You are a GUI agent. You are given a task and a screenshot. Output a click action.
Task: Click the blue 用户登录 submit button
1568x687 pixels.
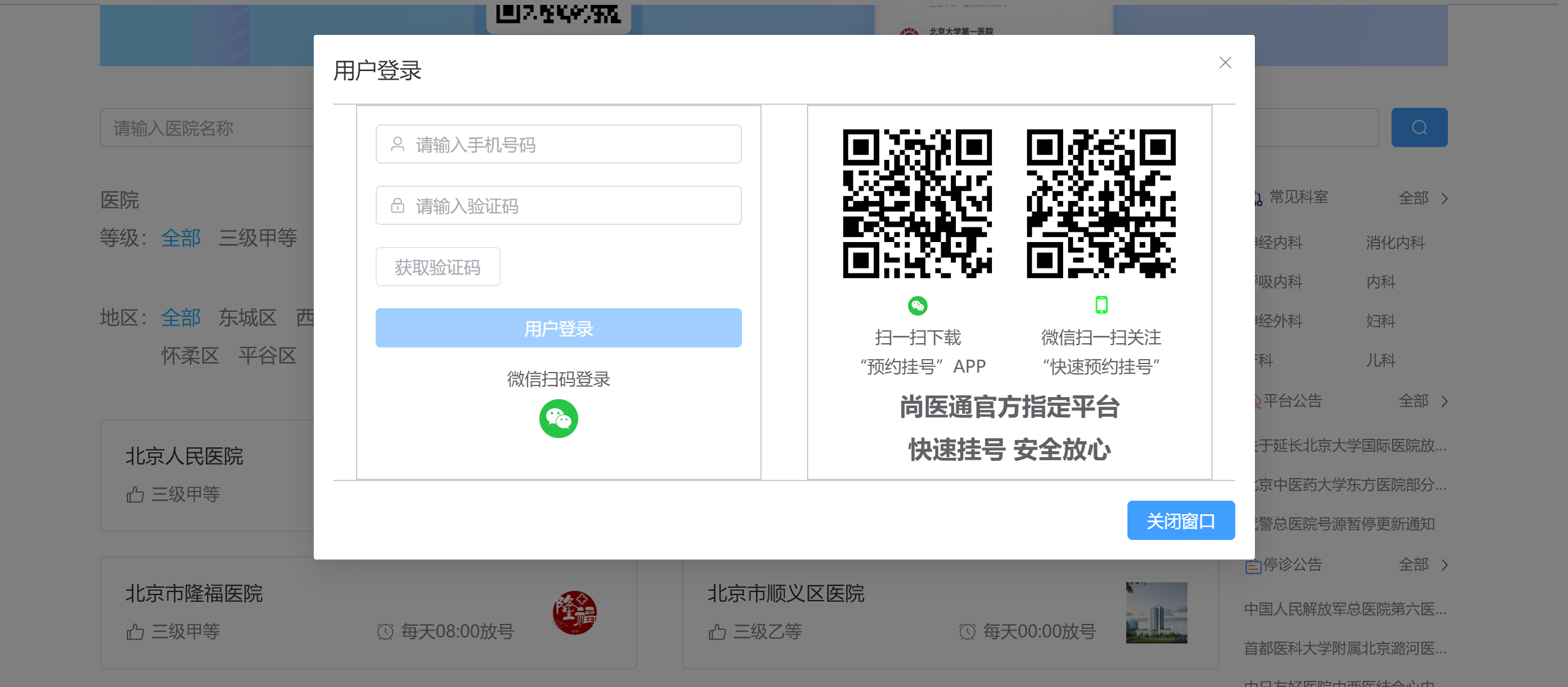click(558, 328)
